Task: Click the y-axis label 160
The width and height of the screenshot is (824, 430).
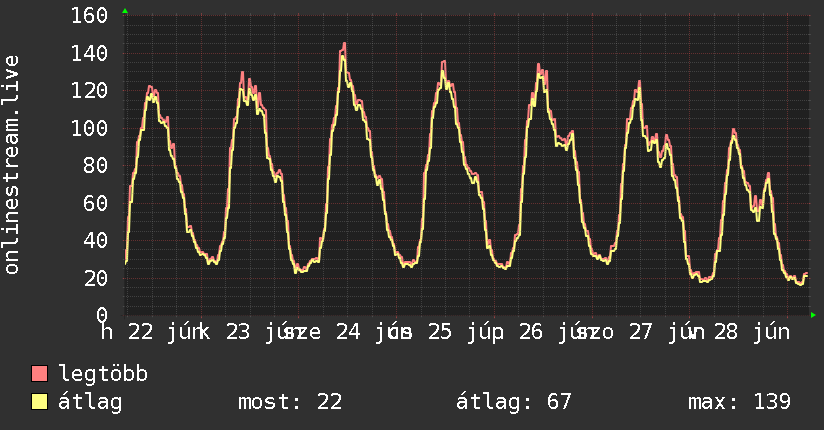Action: pos(89,15)
